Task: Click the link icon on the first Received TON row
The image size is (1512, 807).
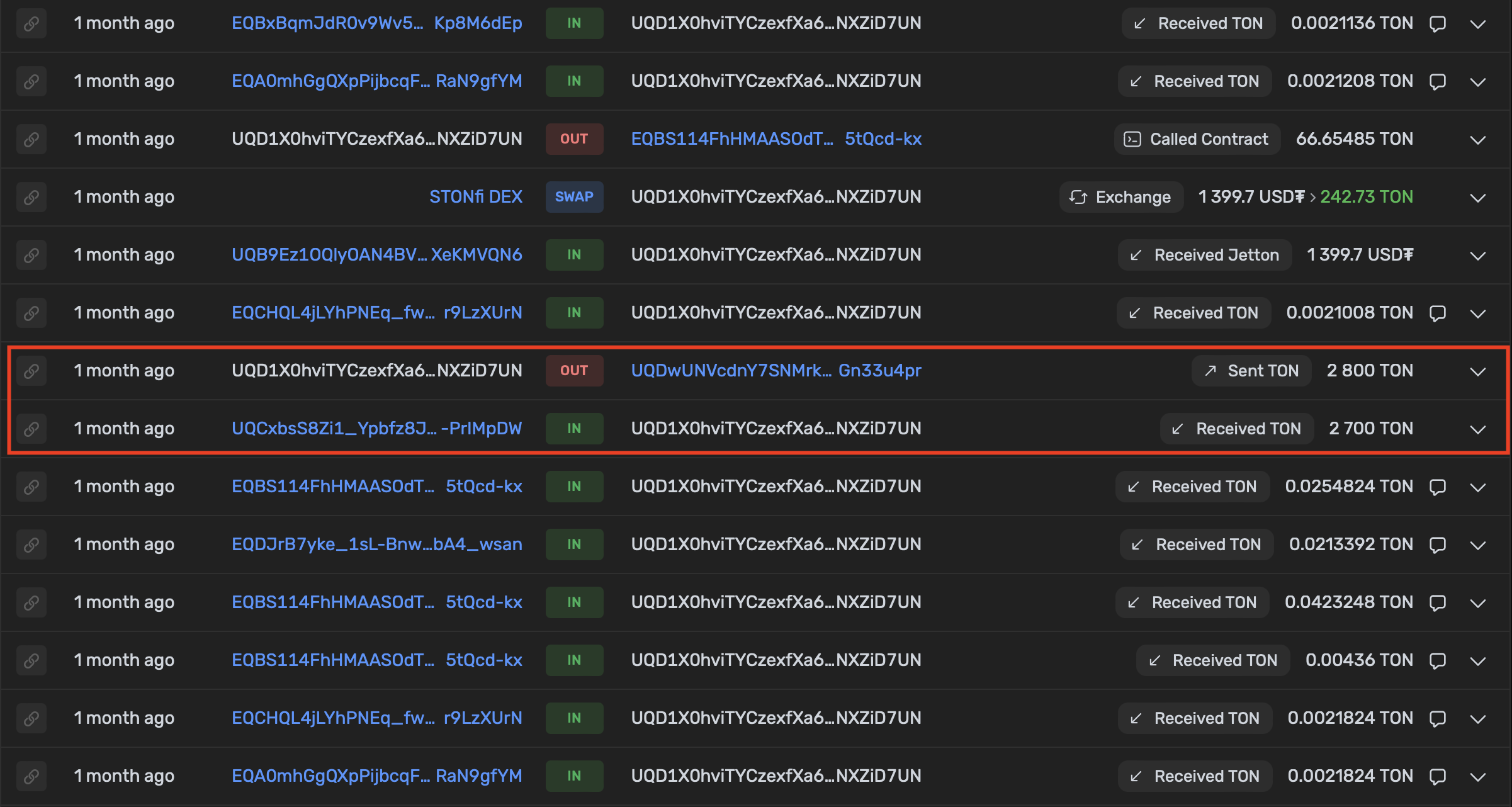Action: 31,23
